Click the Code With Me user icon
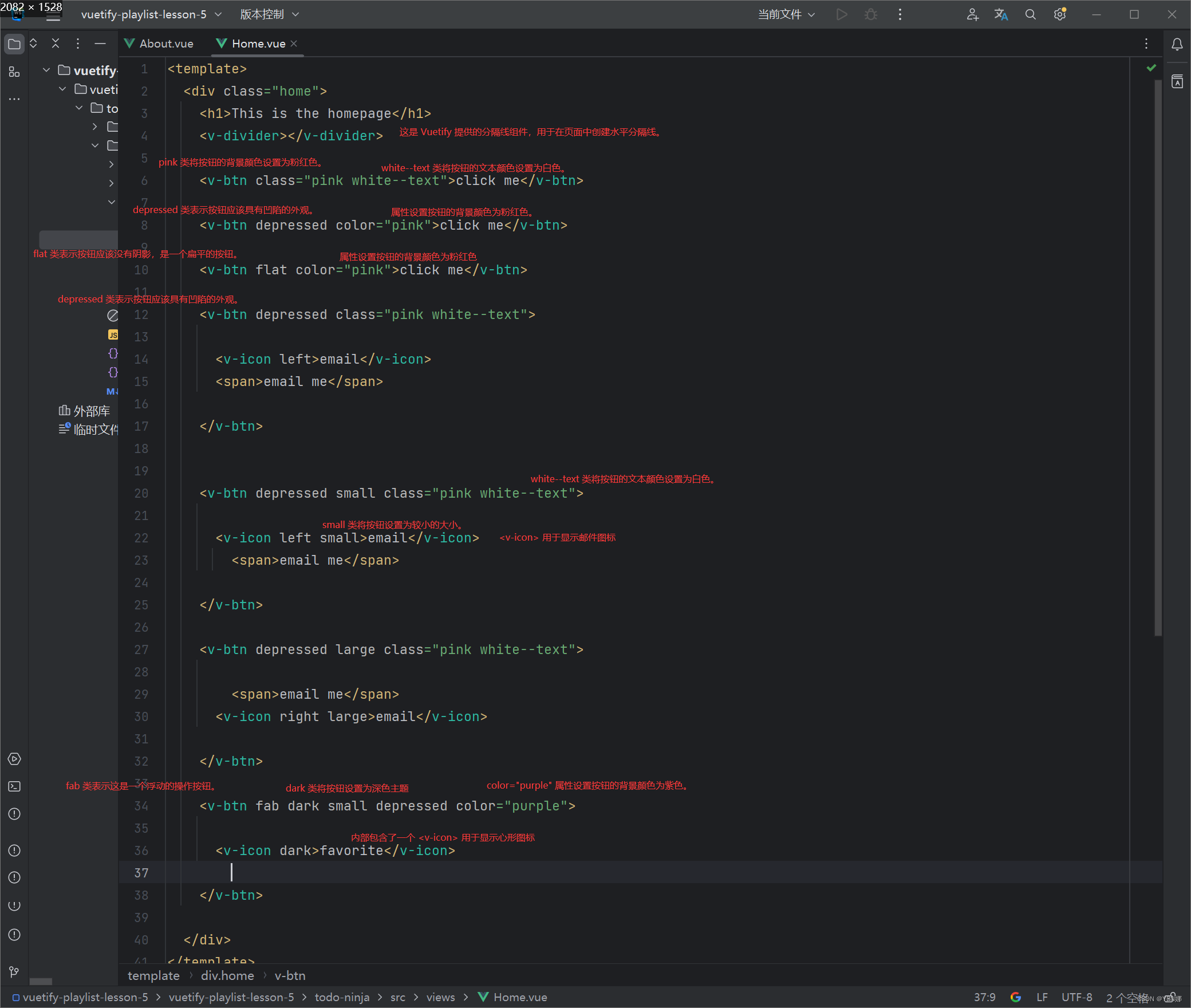1191x1008 pixels. [973, 14]
